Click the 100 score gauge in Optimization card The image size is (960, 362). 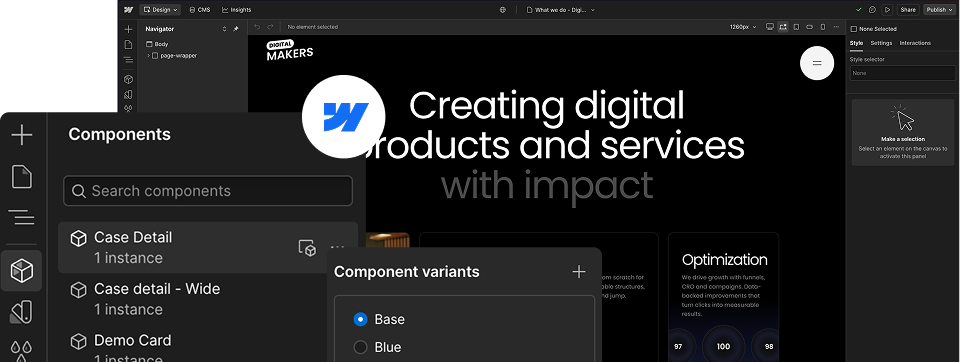tap(723, 346)
